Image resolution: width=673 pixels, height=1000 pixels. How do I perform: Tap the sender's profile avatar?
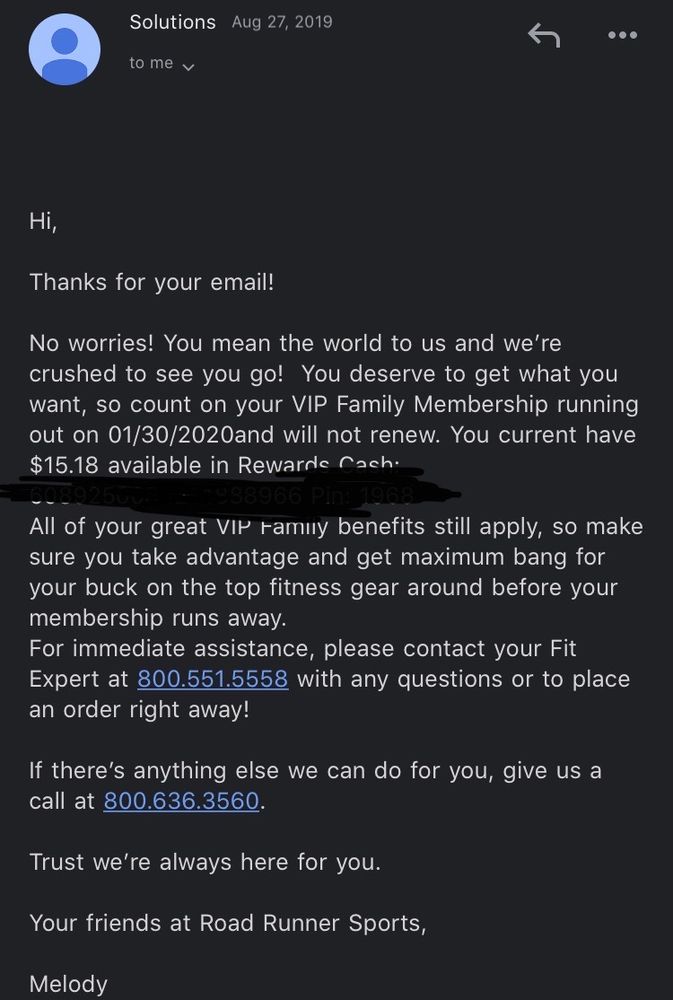coord(65,49)
